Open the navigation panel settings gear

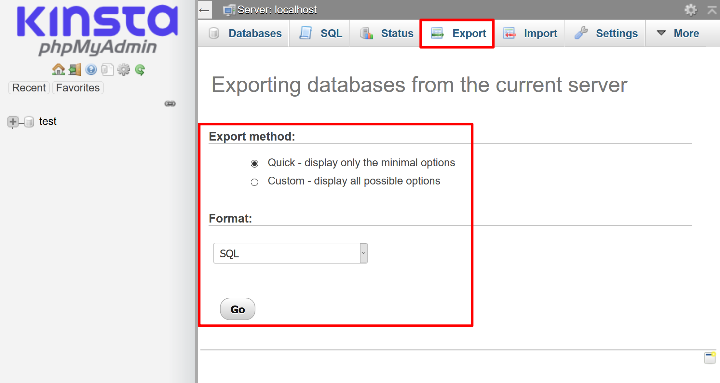124,69
